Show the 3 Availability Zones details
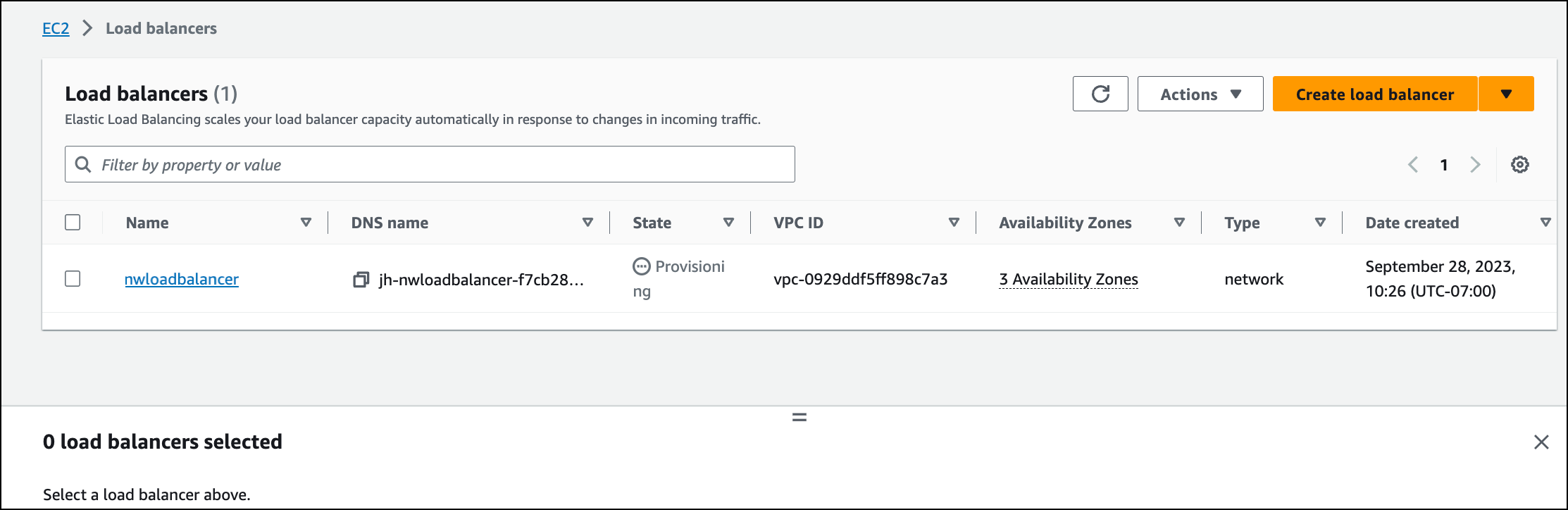Screen dimensions: 1568x510 (x=1068, y=279)
